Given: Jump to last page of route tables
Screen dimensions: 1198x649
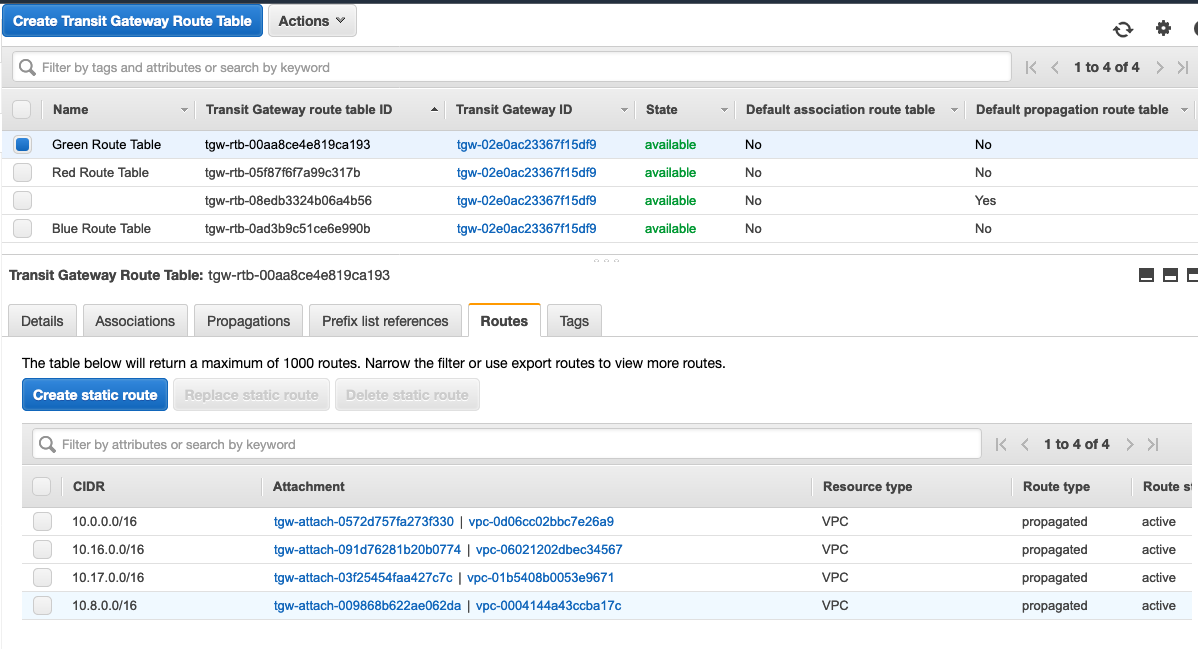Looking at the screenshot, I should [x=1183, y=67].
